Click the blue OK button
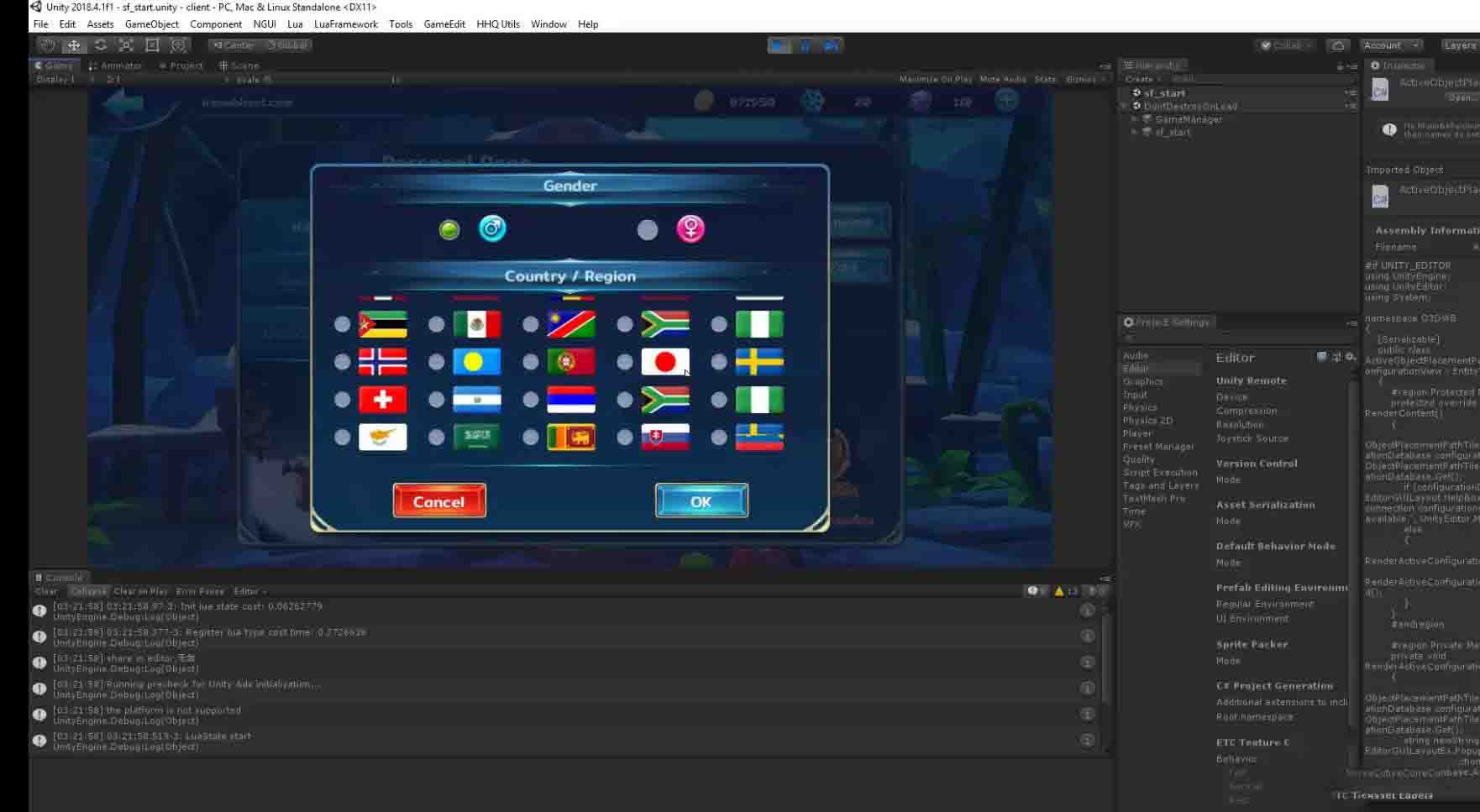 coord(701,501)
